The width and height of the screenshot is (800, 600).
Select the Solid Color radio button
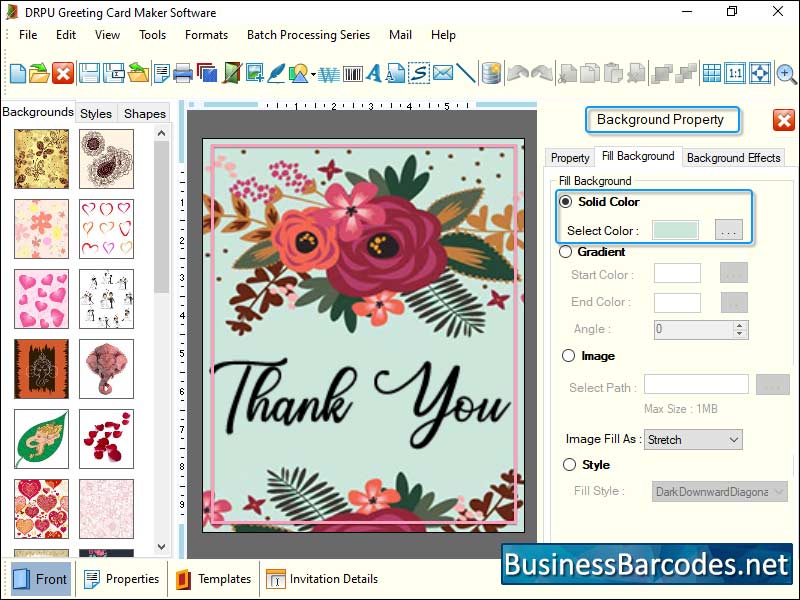[x=566, y=202]
